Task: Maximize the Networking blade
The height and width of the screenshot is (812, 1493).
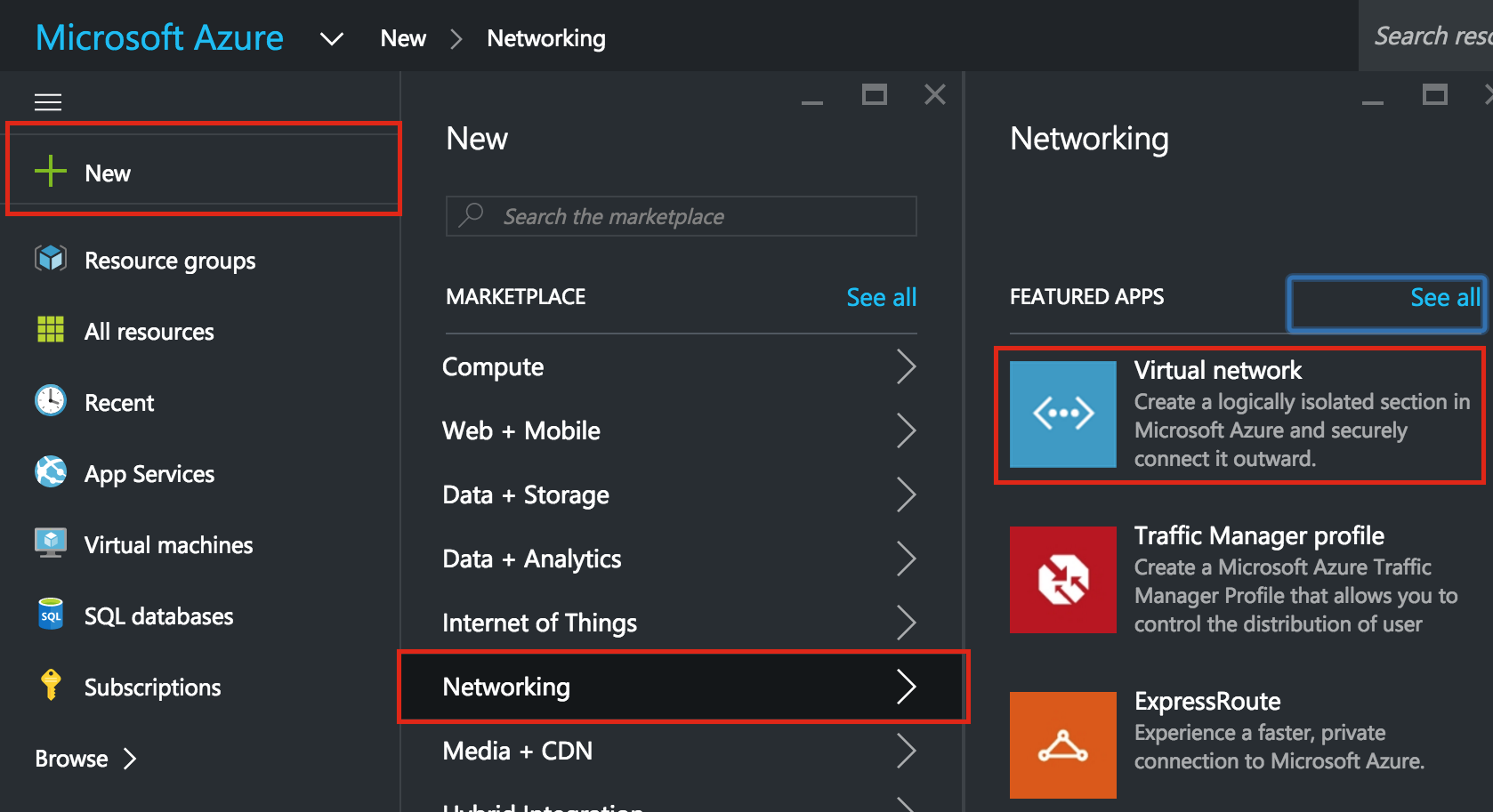Action: point(1435,94)
